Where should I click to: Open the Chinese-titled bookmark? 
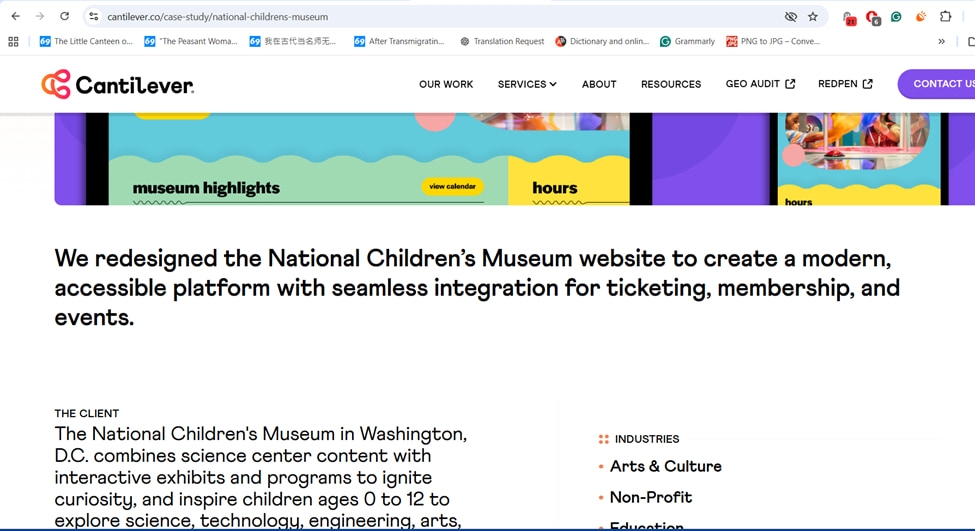coord(293,42)
